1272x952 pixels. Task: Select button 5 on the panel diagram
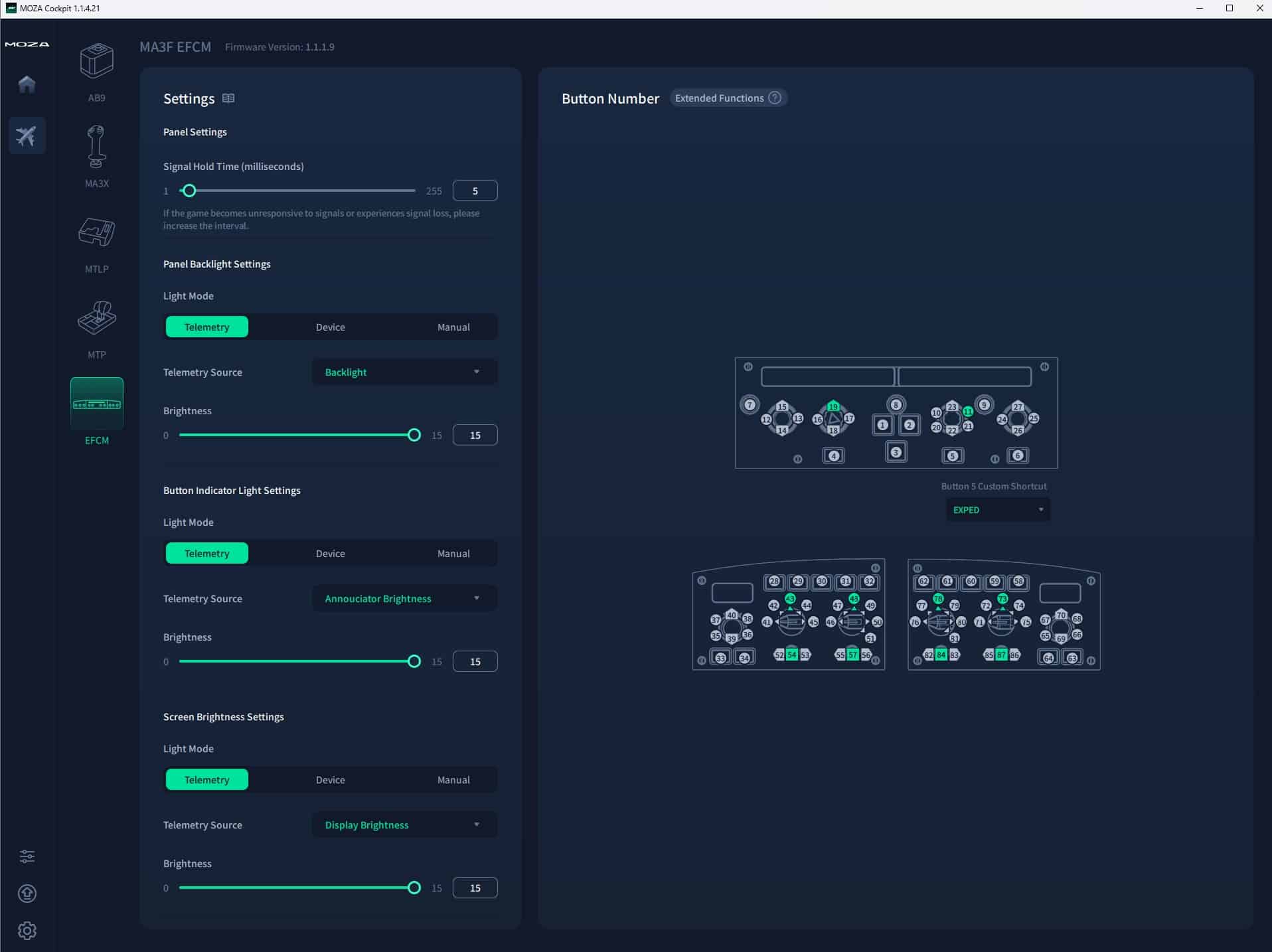point(953,455)
